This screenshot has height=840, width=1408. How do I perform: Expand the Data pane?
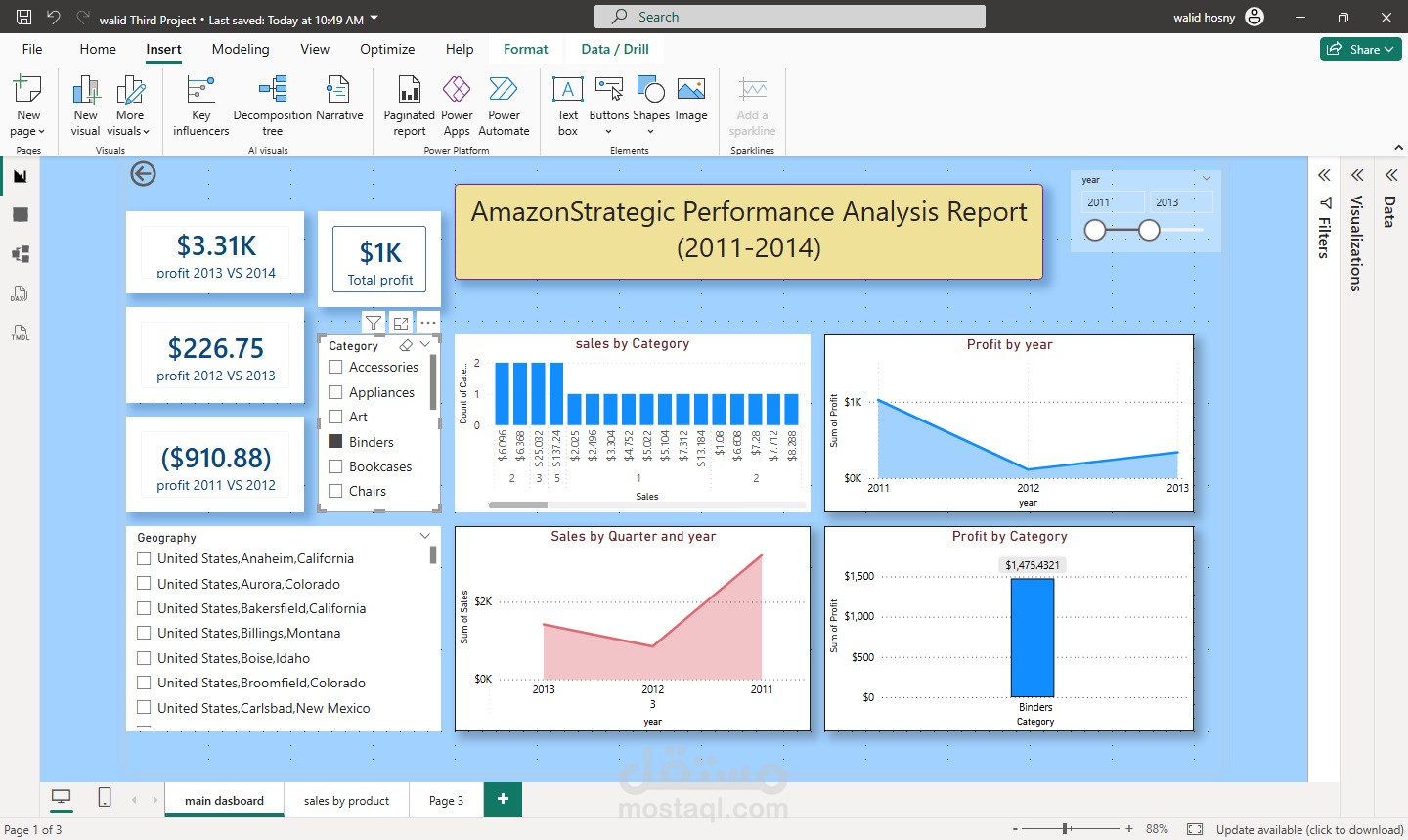click(1390, 175)
